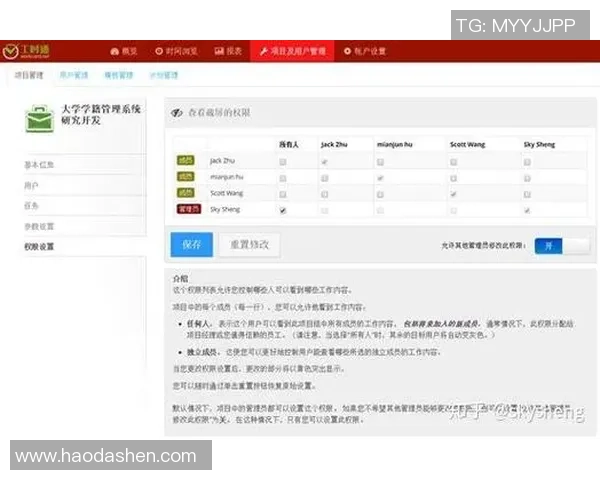Click the 介绍 heading in help panel
This screenshot has height=480, width=600.
(x=180, y=278)
